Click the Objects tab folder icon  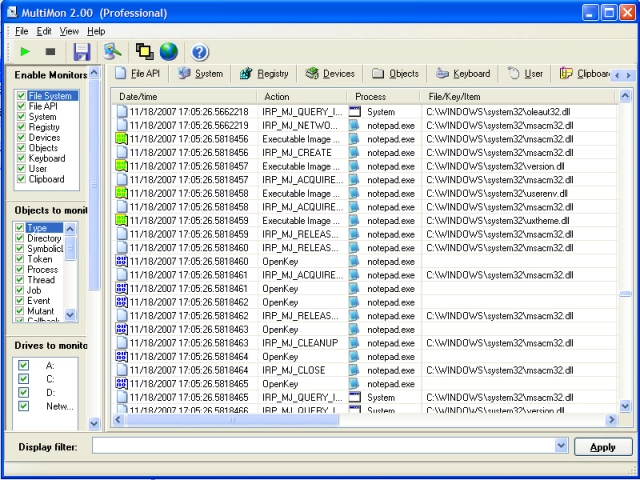pyautogui.click(x=378, y=73)
